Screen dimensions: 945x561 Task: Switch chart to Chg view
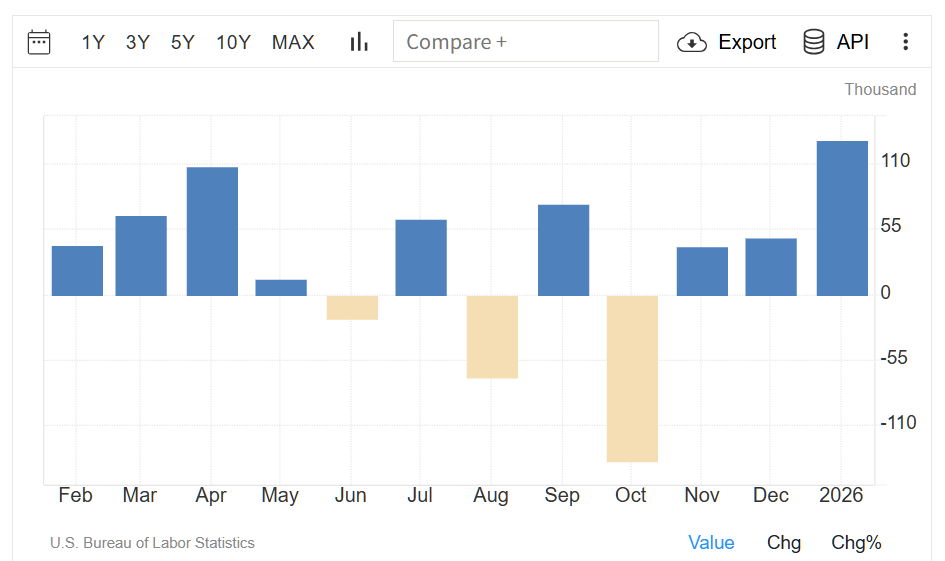[784, 543]
